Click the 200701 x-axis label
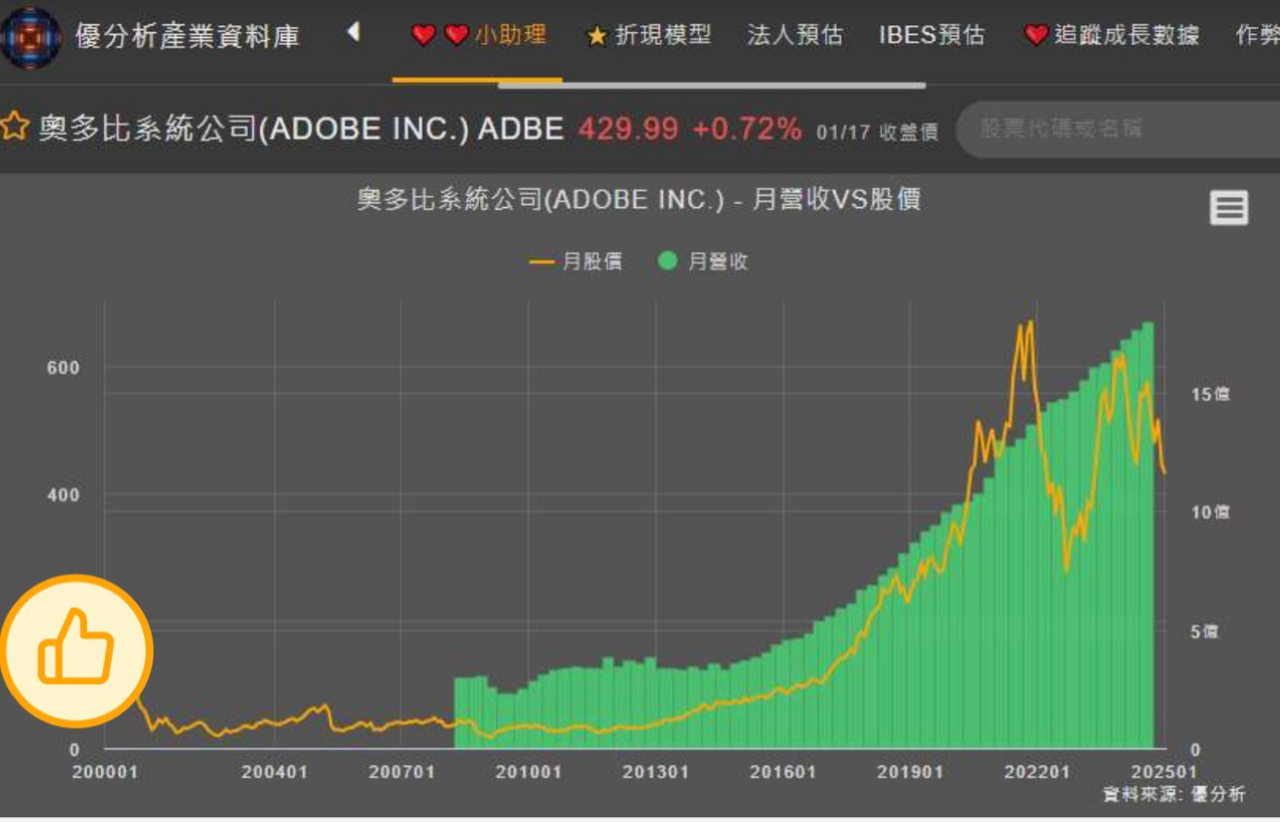Viewport: 1280px width, 823px height. tap(401, 772)
